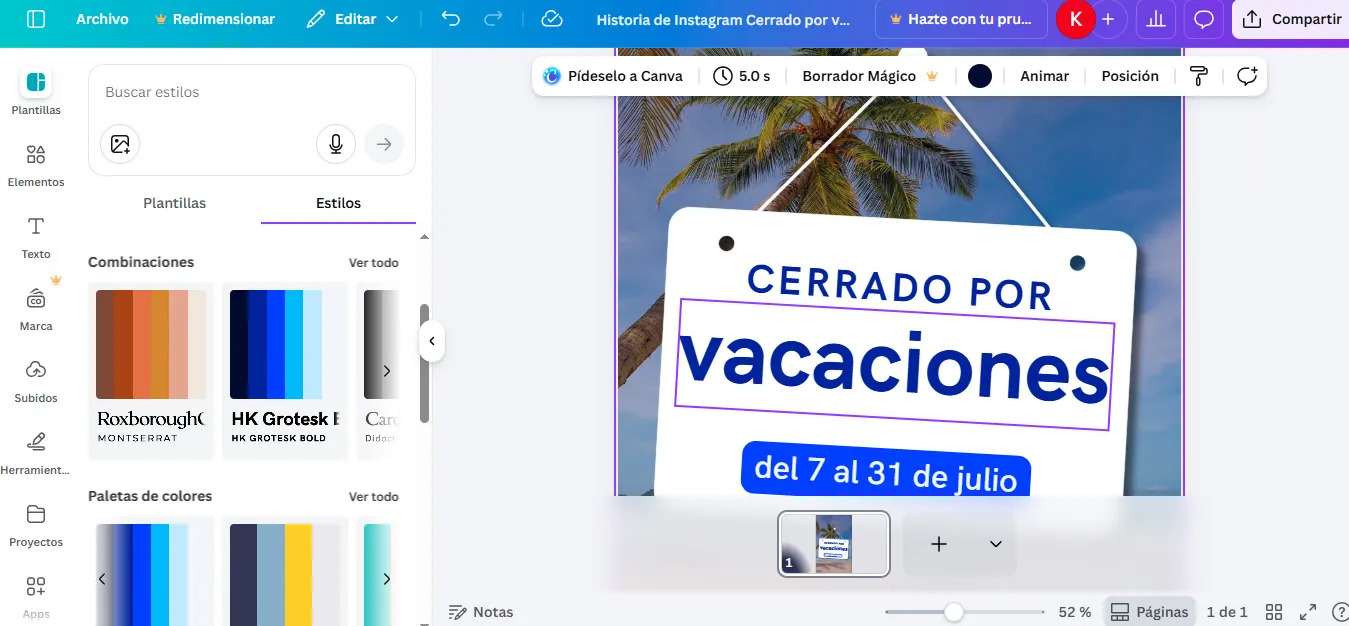Open grid view from the bottom bar
The height and width of the screenshot is (626, 1349).
[x=1274, y=611]
